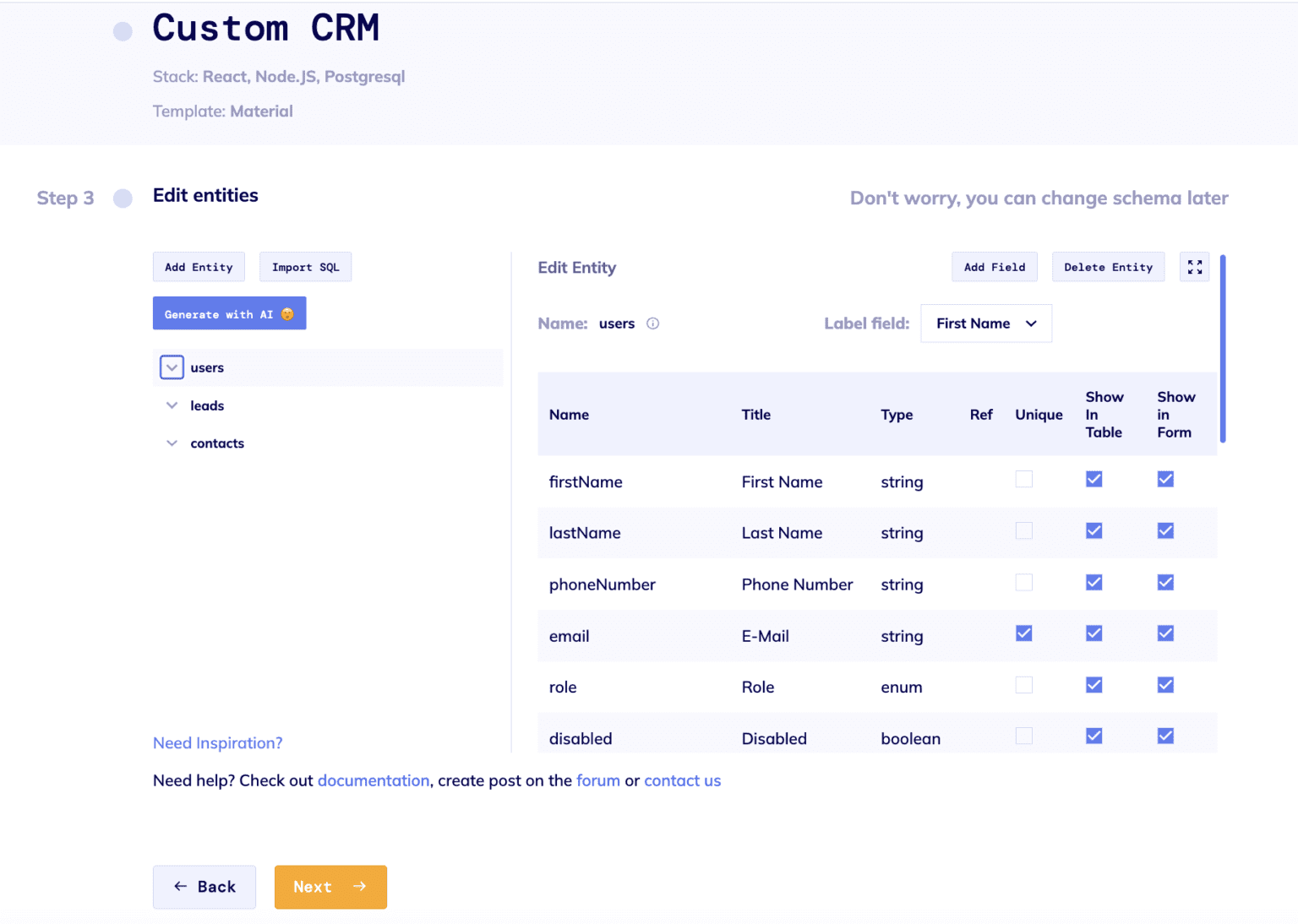Open the Label field dropdown

pos(985,323)
